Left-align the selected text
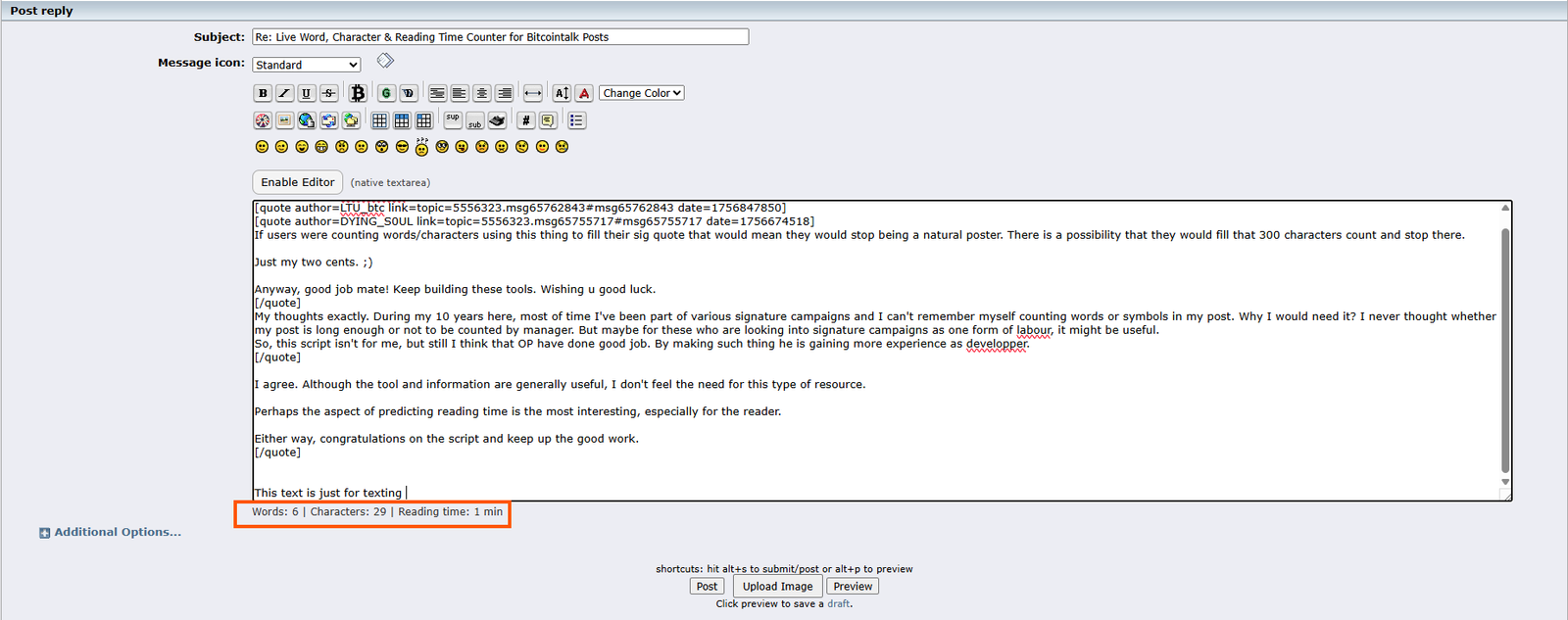 point(460,93)
